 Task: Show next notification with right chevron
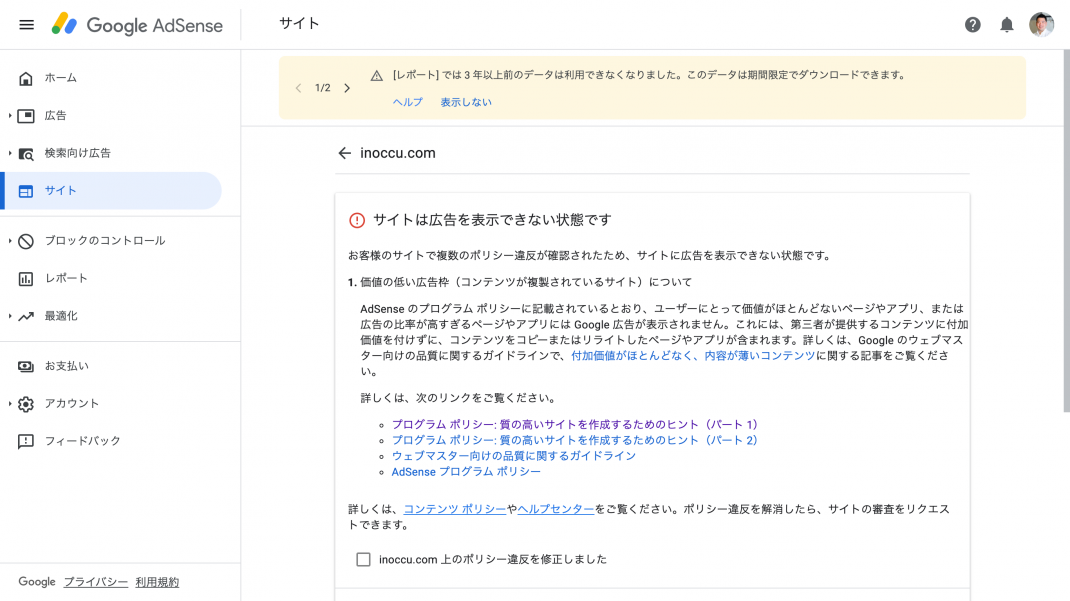pyautogui.click(x=347, y=88)
